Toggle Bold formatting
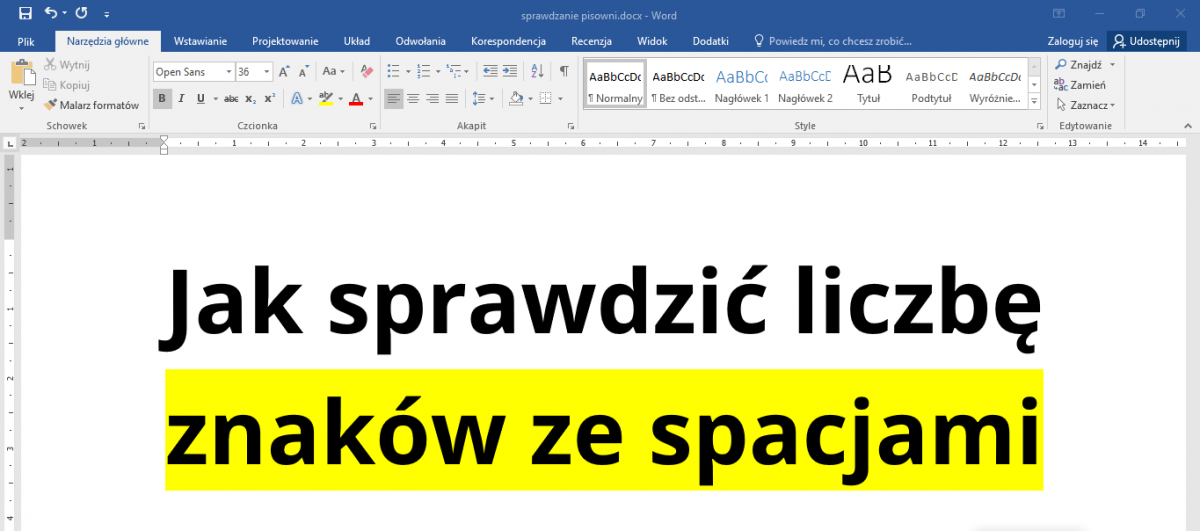Screen dimensions: 1200x531 (162, 98)
